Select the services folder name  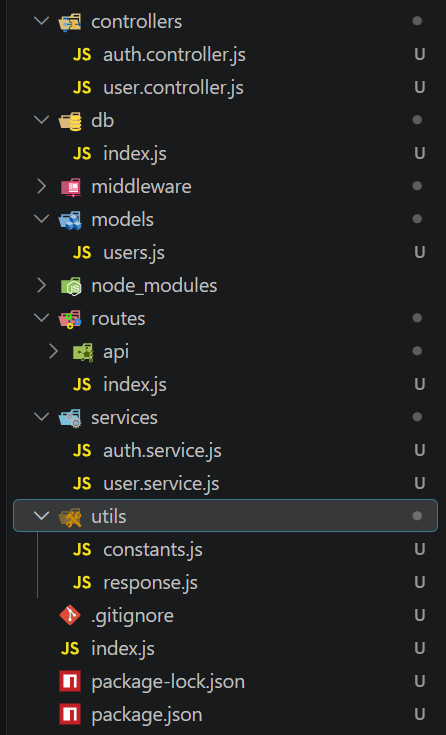[124, 418]
